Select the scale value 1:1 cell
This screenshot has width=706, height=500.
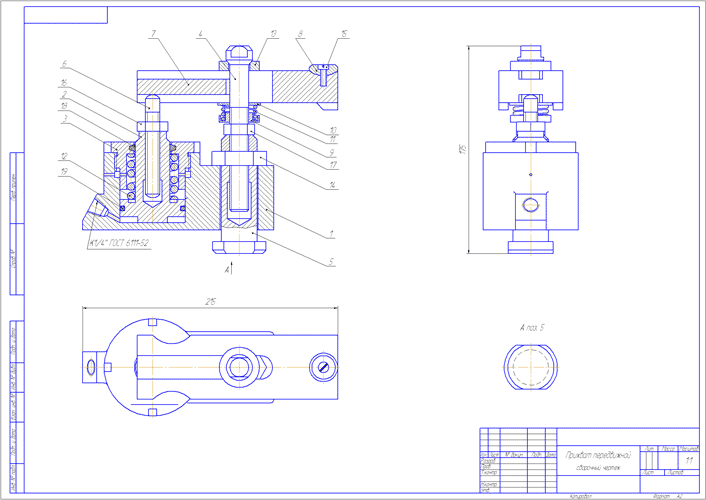(688, 460)
